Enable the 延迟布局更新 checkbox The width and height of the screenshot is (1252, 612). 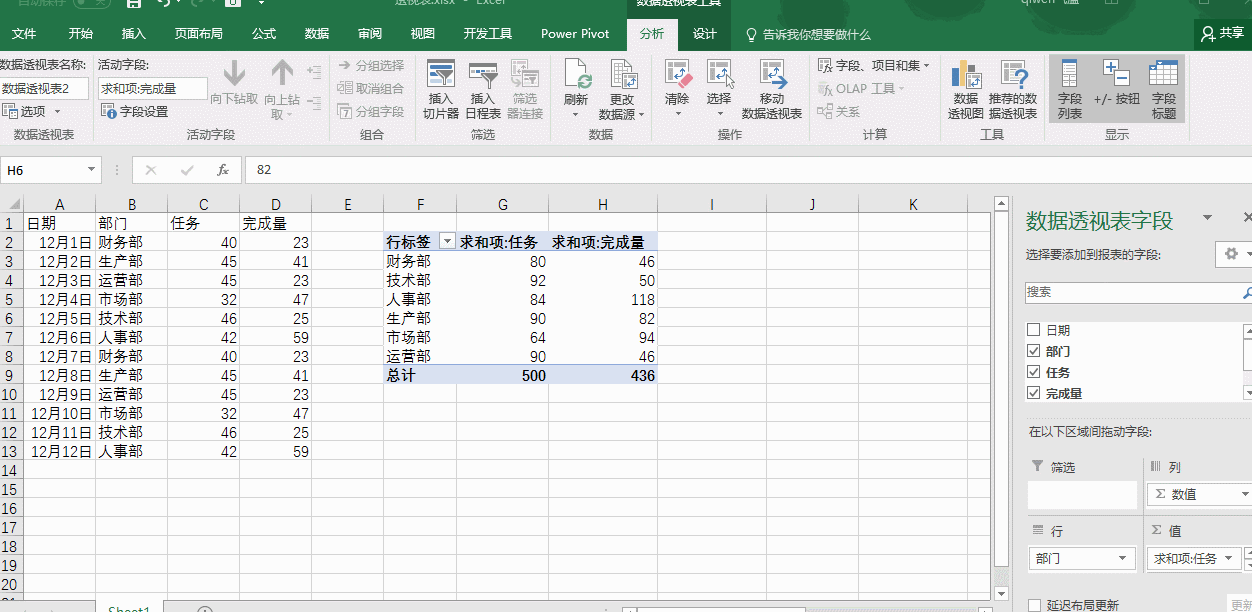tap(1034, 605)
